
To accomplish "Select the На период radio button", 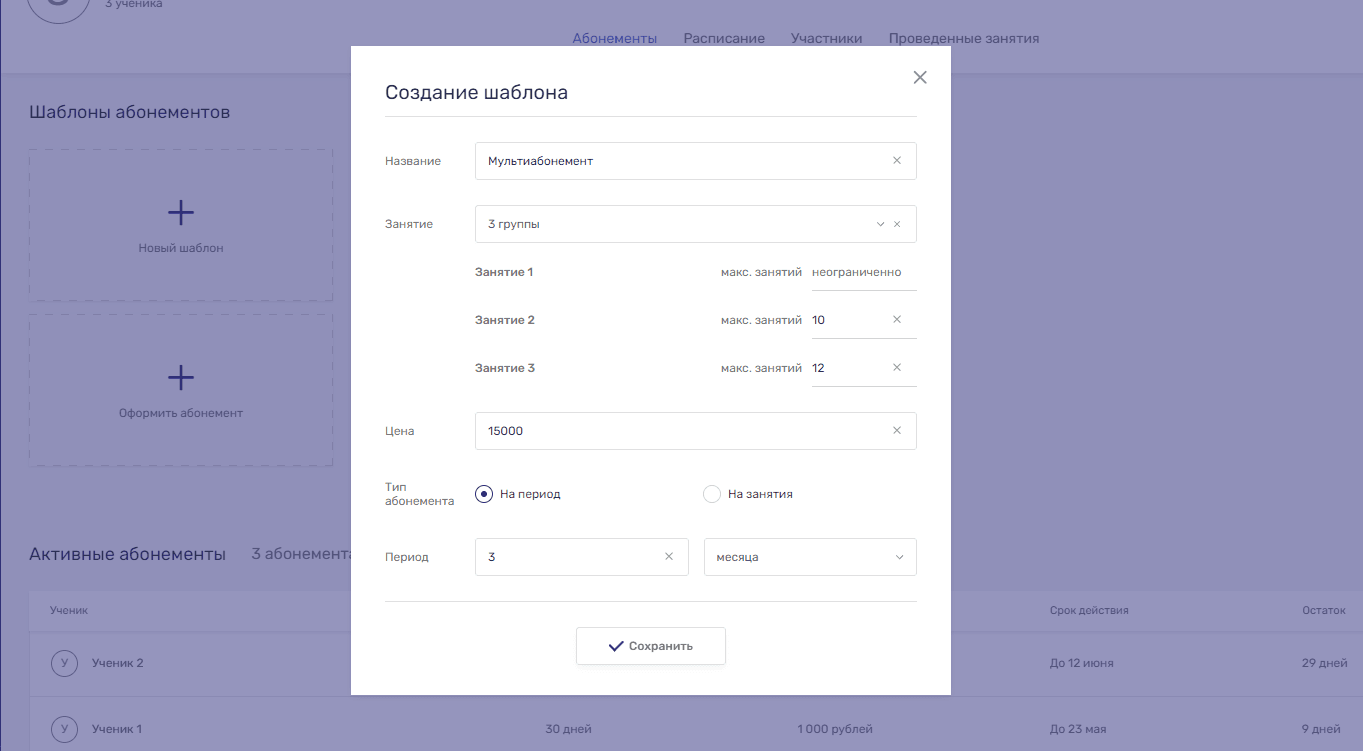I will click(x=484, y=494).
